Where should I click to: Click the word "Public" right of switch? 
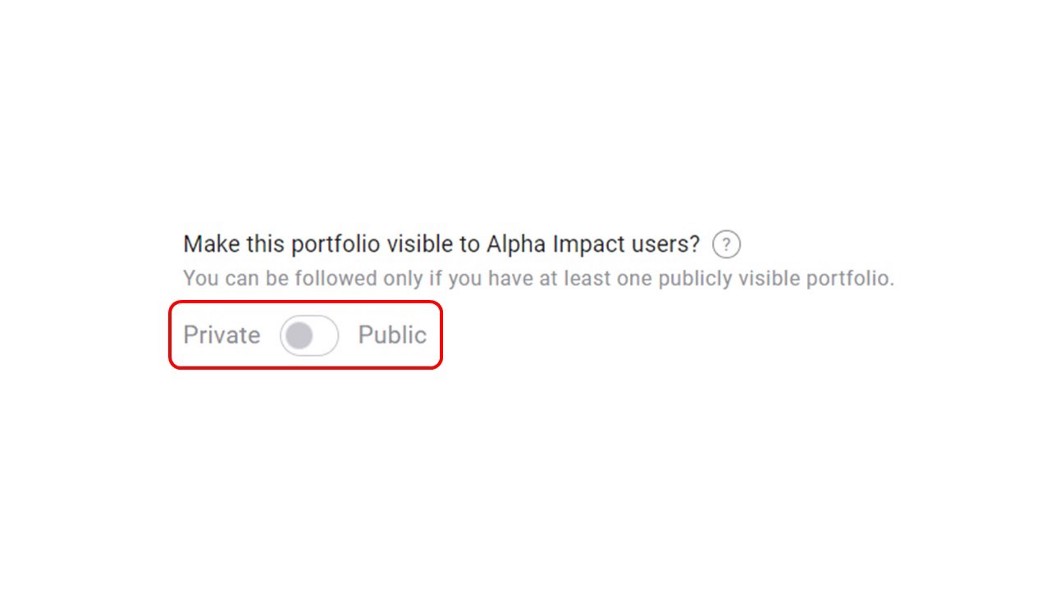392,335
